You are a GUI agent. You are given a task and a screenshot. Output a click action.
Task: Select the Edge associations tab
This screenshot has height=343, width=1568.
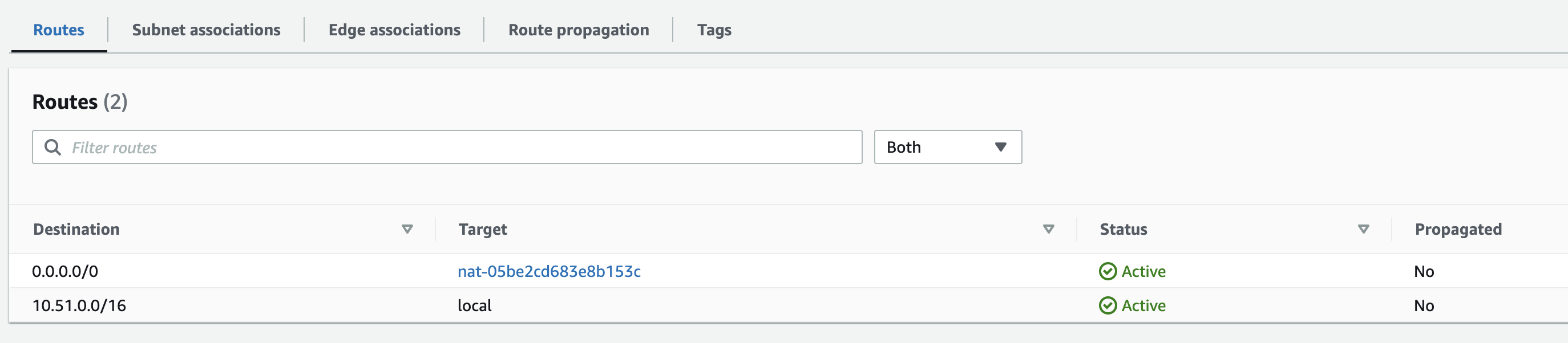tap(394, 29)
